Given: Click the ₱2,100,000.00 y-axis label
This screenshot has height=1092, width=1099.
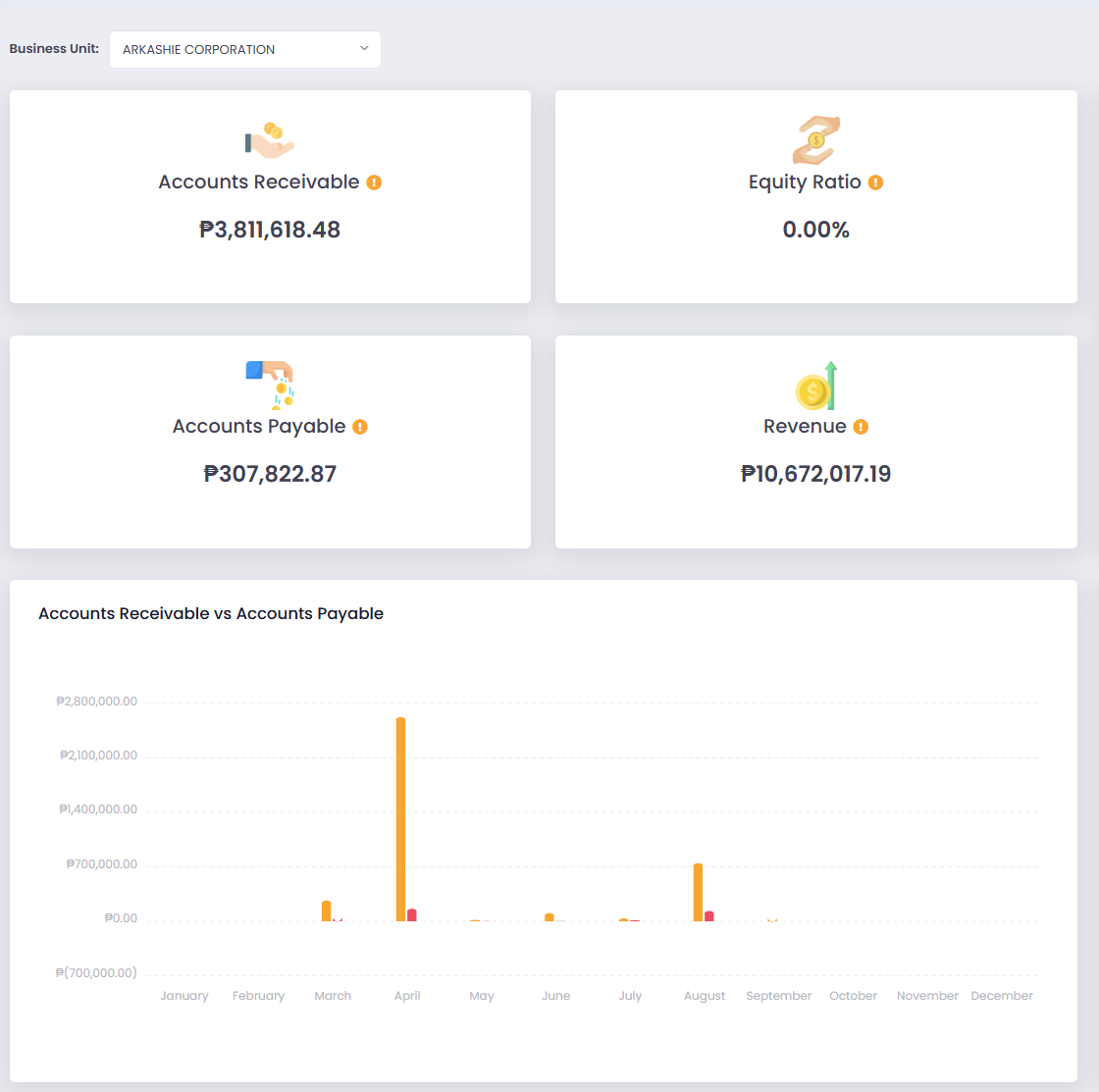Looking at the screenshot, I should [98, 754].
